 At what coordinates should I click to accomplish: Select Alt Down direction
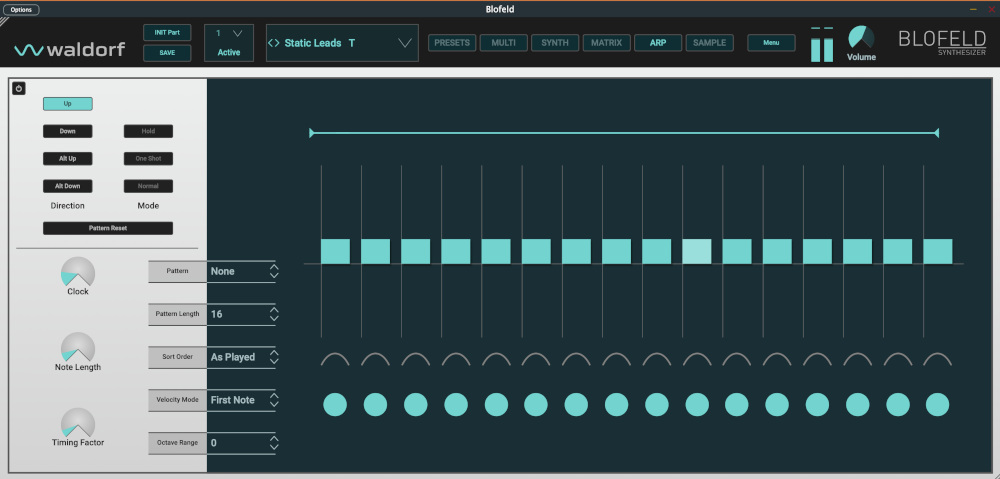[67, 186]
